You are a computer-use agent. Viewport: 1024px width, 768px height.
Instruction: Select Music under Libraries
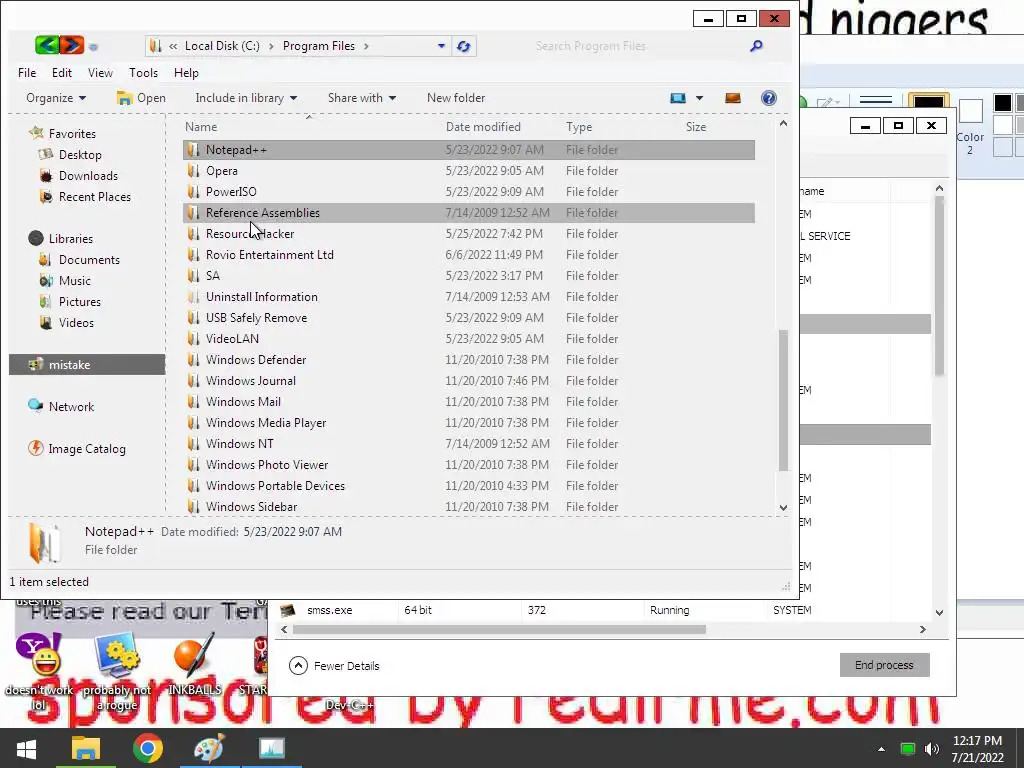tap(65, 280)
